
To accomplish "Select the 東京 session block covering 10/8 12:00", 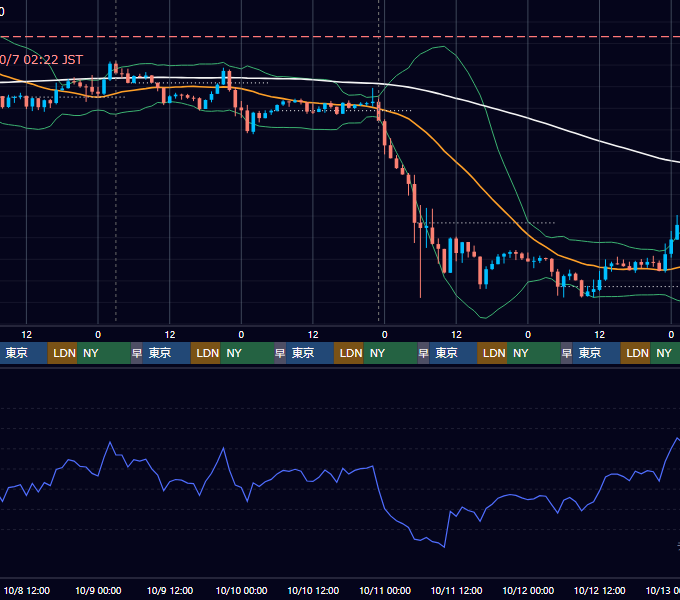I will 23,353.
